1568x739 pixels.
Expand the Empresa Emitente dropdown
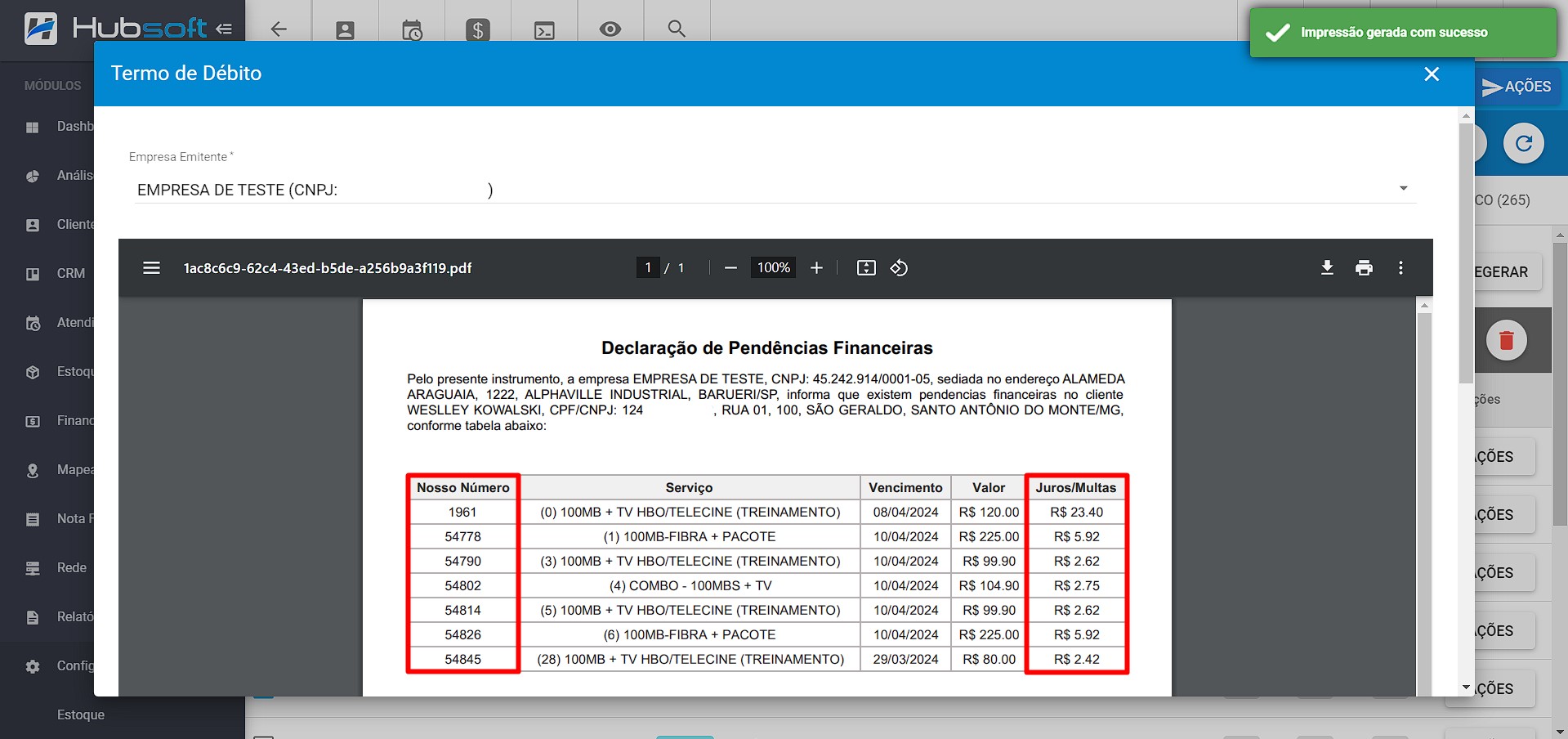[x=1403, y=189]
